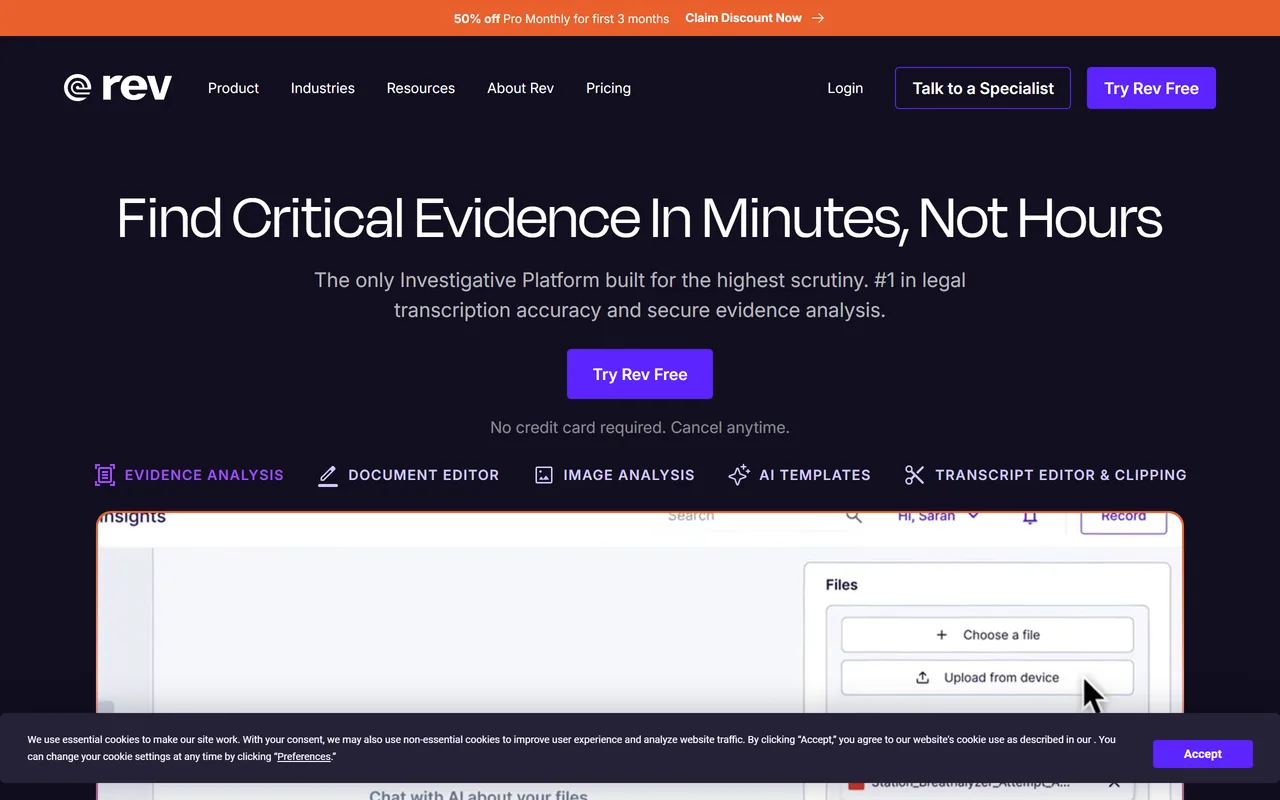Click the Image Analysis picture icon
Image resolution: width=1280 pixels, height=800 pixels.
click(x=543, y=475)
